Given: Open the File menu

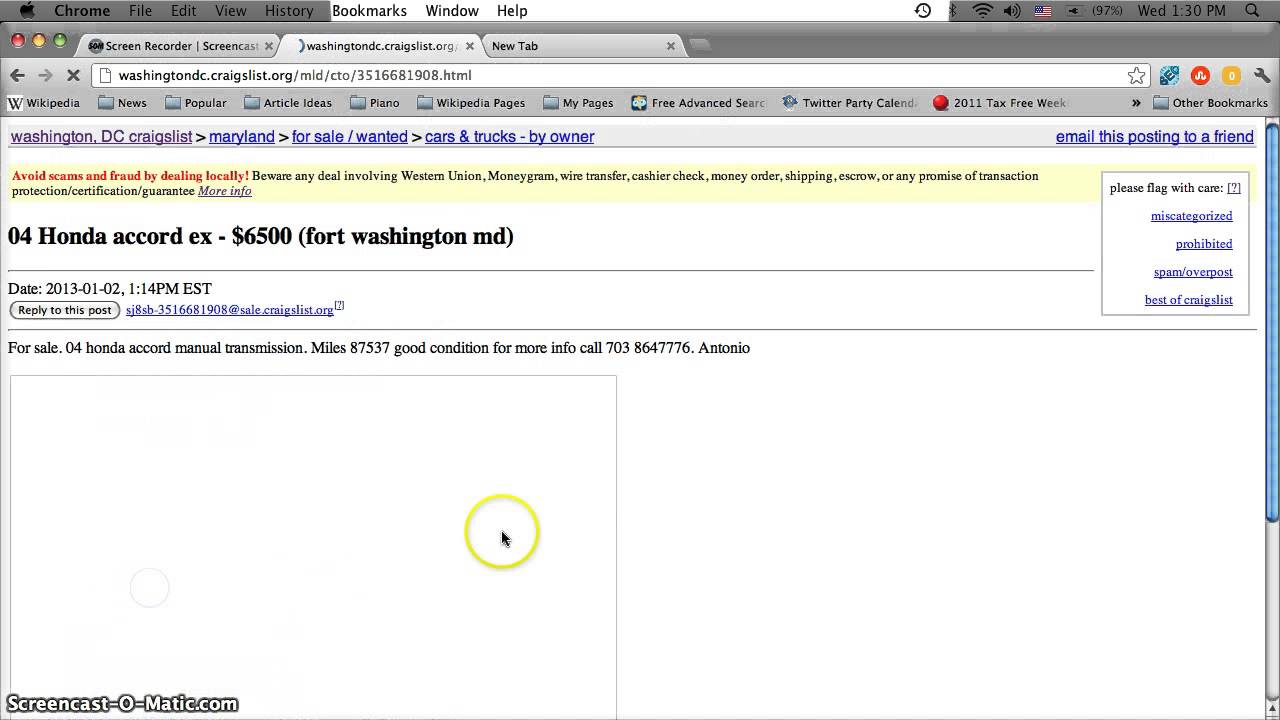Looking at the screenshot, I should click(x=140, y=11).
